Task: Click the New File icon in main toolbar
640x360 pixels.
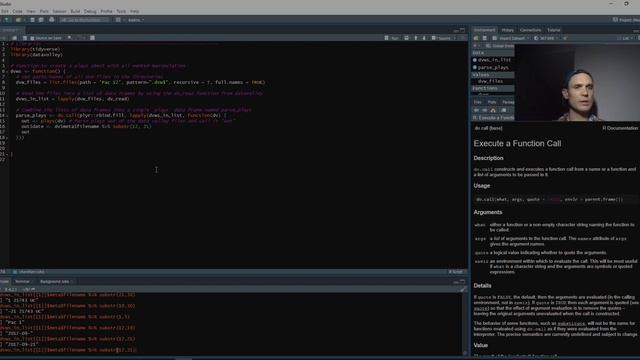Action: 7,20
